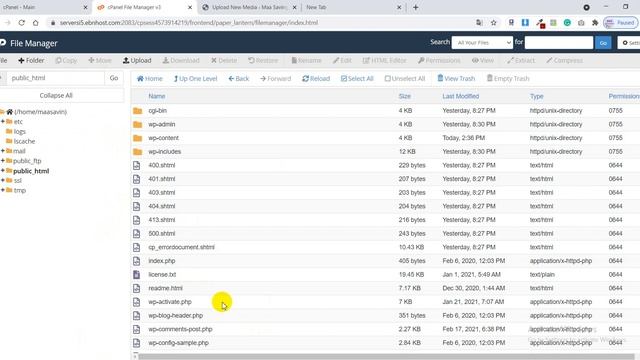Click the View toolbar item

(x=483, y=60)
